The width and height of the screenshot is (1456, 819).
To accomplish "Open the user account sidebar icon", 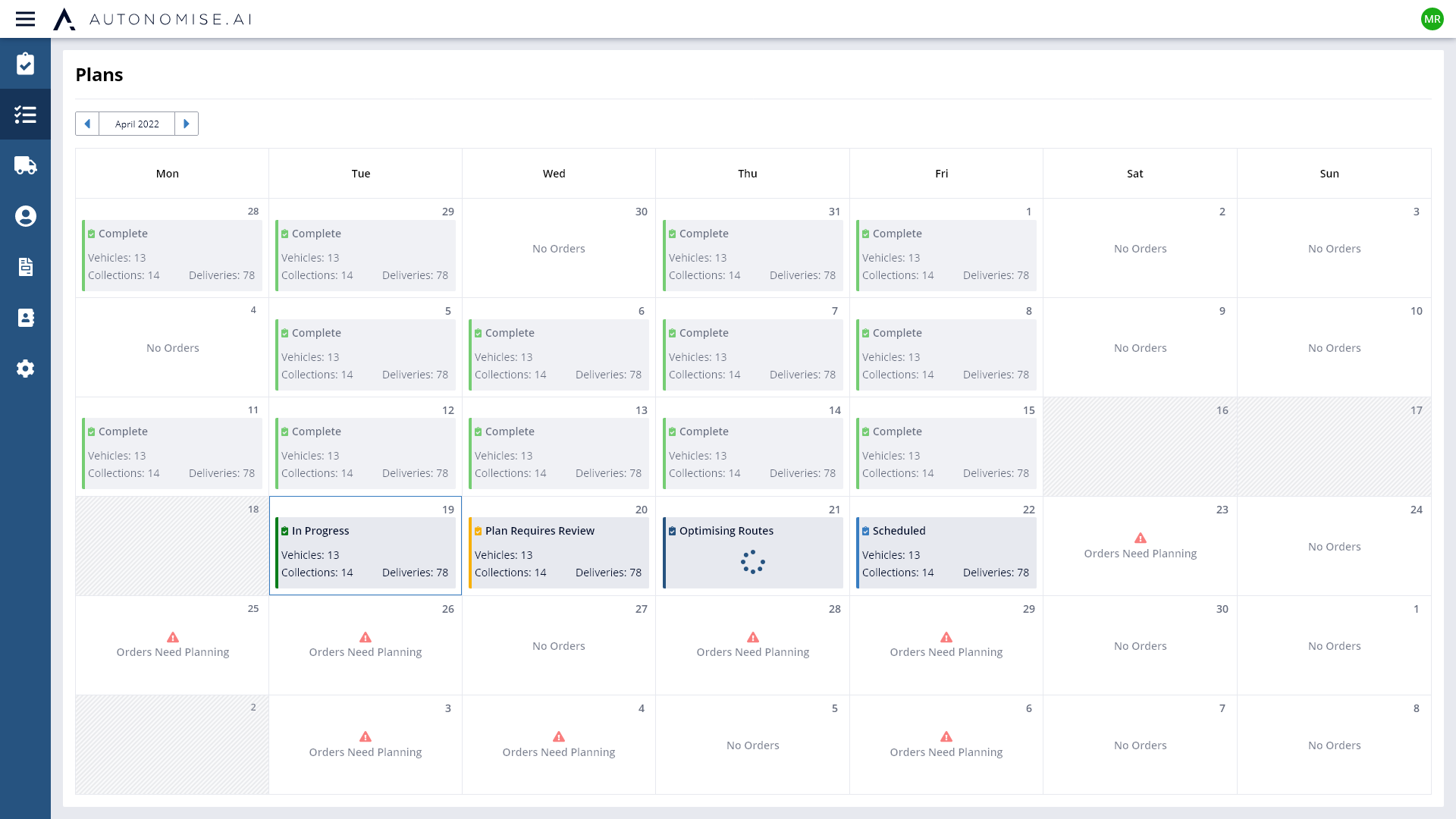I will click(x=25, y=216).
